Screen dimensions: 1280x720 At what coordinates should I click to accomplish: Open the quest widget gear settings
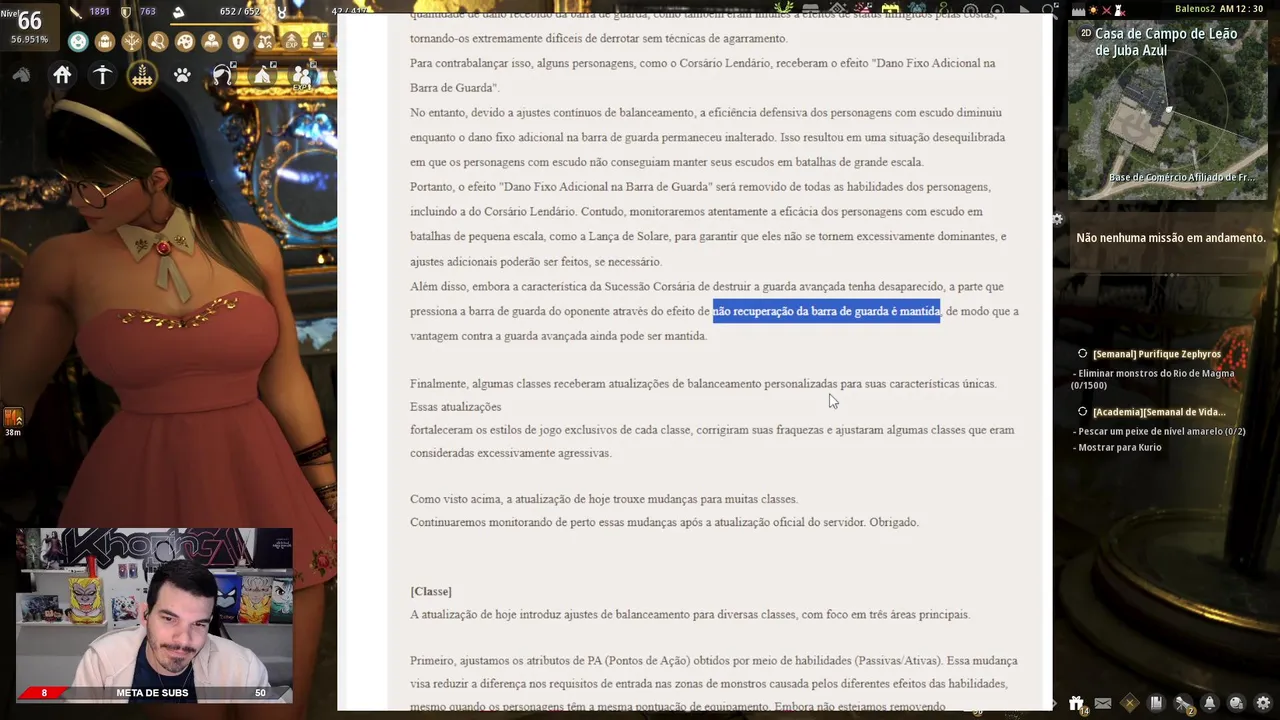pyautogui.click(x=1058, y=219)
